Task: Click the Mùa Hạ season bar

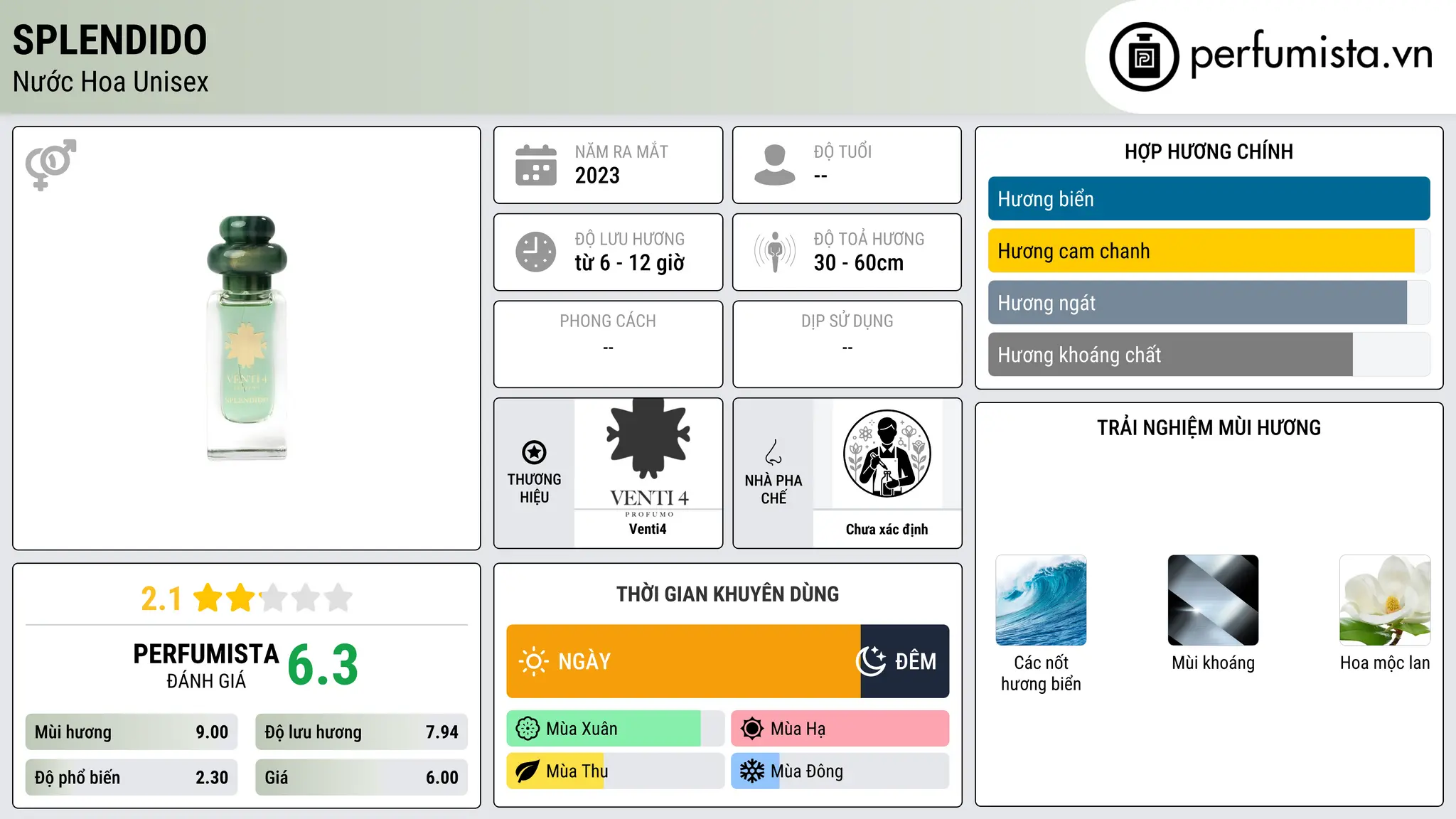Action: click(840, 729)
